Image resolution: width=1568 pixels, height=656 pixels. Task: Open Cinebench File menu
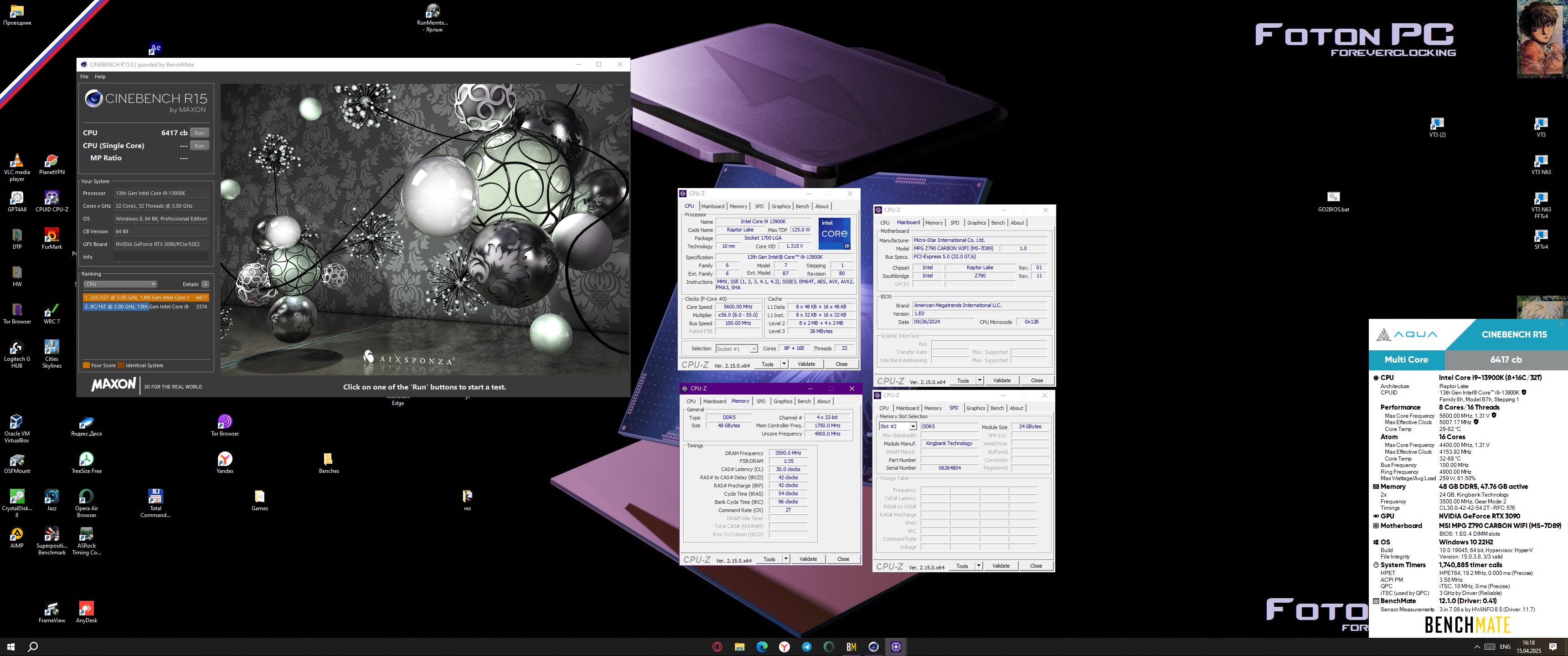pos(84,77)
